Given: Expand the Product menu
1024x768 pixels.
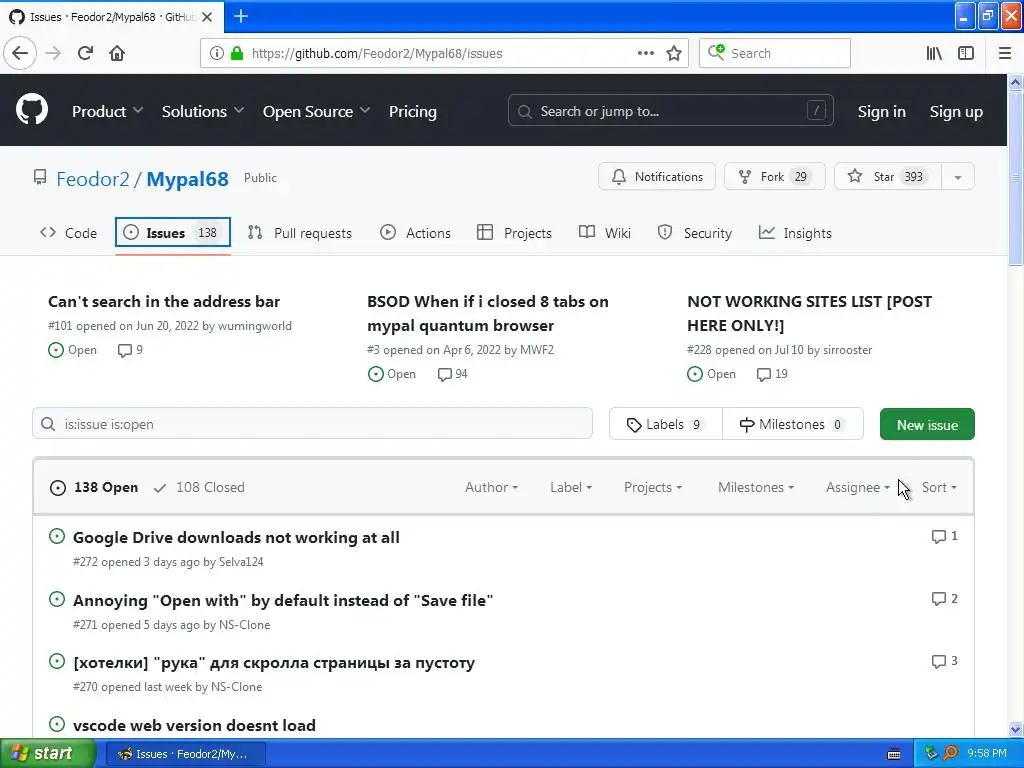Looking at the screenshot, I should [107, 112].
